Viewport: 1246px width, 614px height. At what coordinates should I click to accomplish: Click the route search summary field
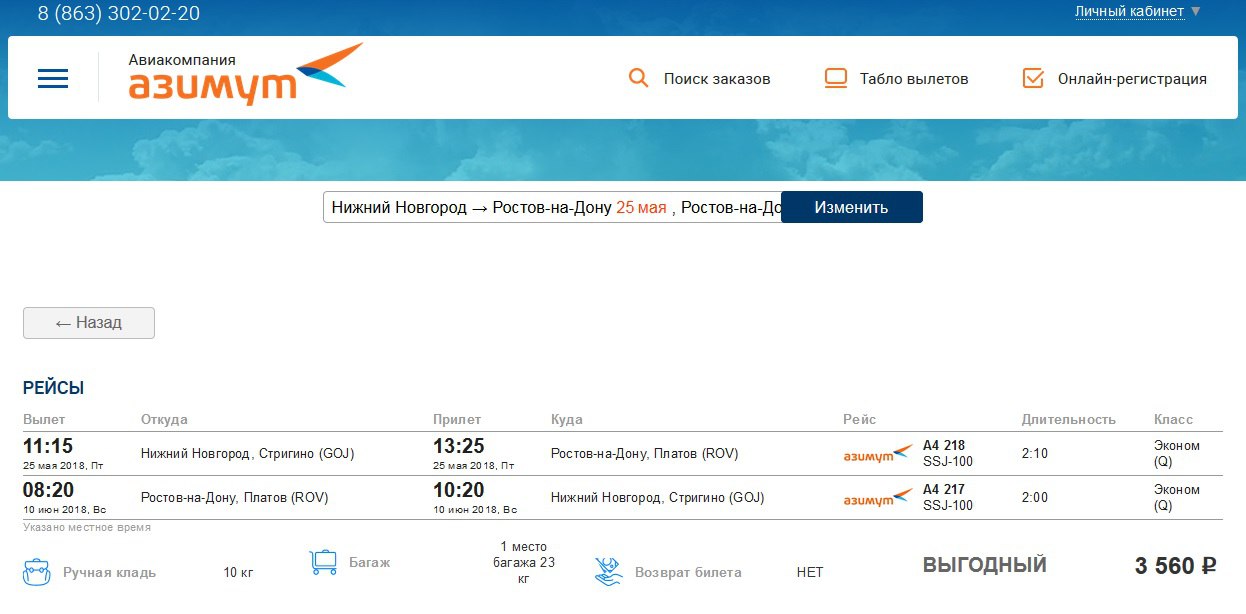click(x=551, y=208)
